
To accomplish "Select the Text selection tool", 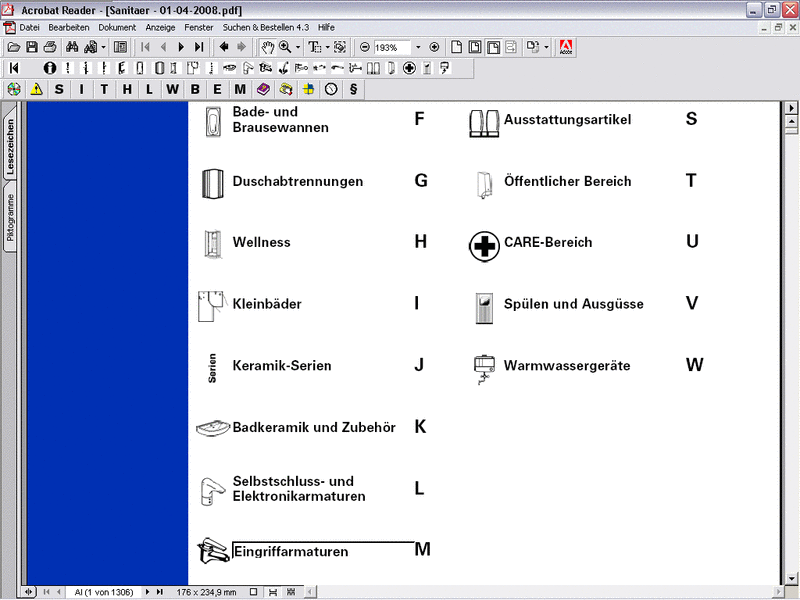I will pos(315,47).
